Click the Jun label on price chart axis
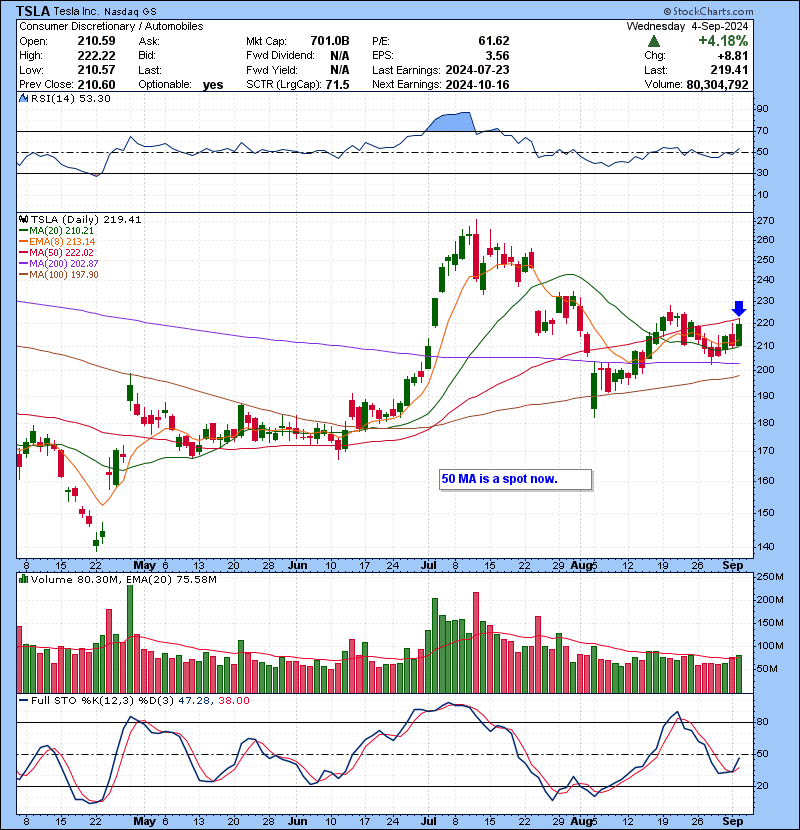 point(297,565)
